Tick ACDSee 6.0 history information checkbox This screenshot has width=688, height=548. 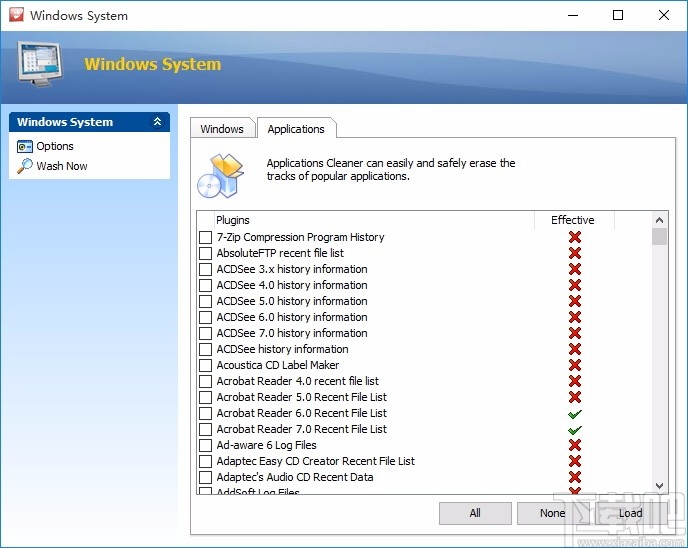(205, 317)
